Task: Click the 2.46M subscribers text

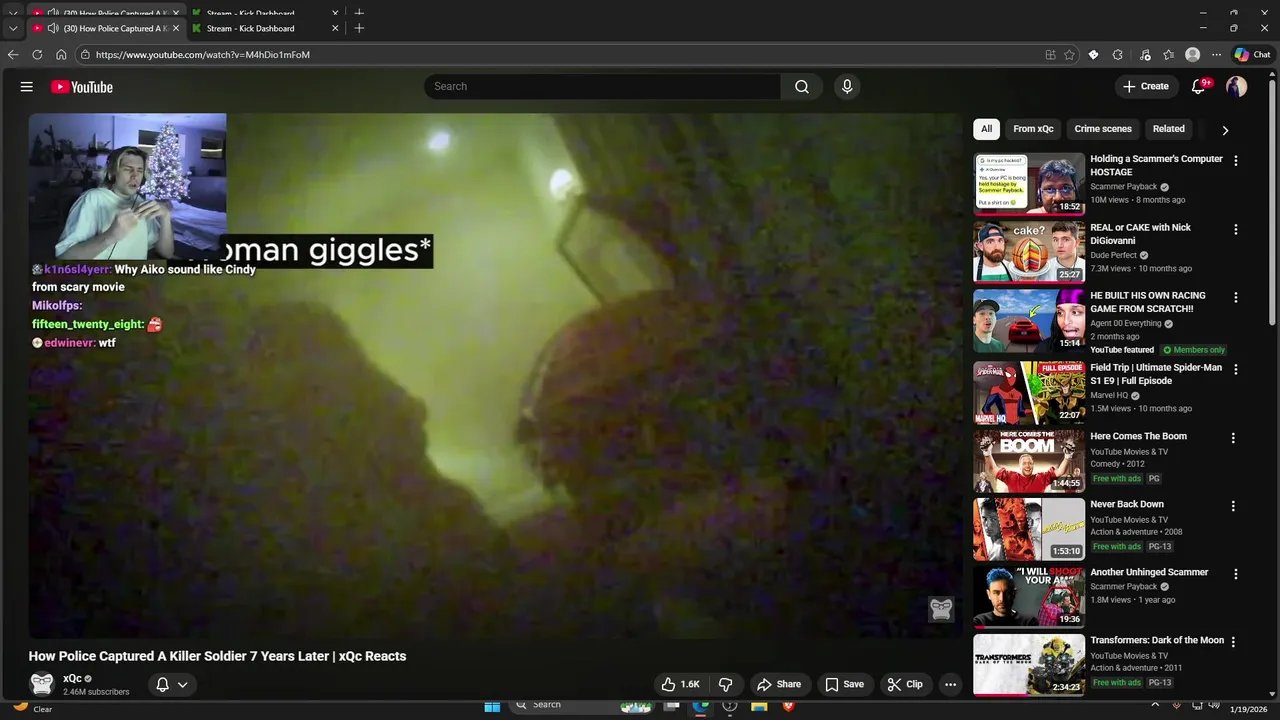Action: [96, 692]
